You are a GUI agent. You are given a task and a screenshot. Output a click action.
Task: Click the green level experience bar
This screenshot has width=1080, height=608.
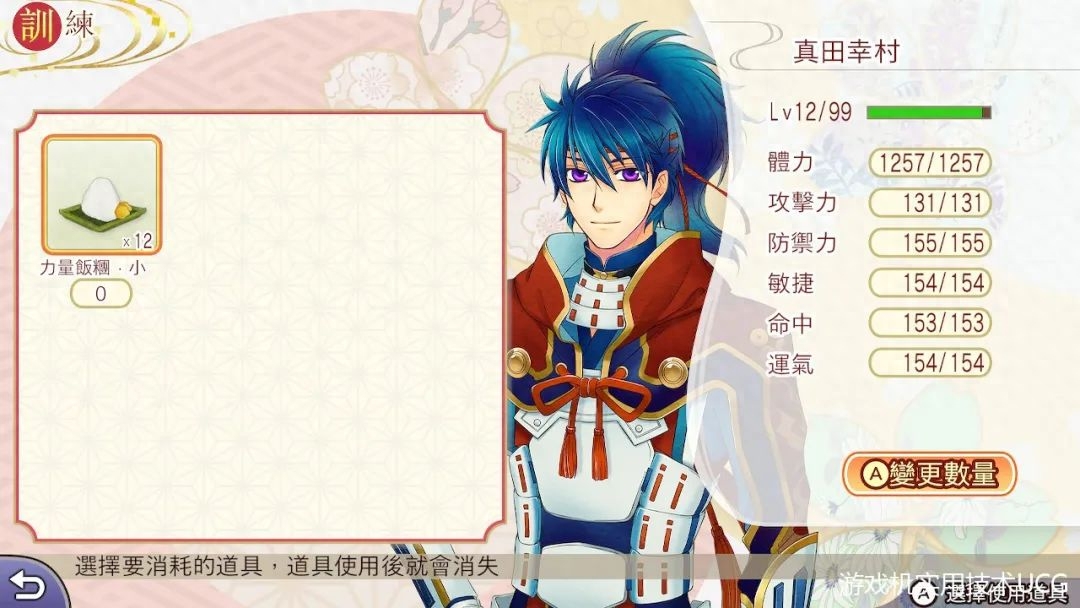(928, 112)
